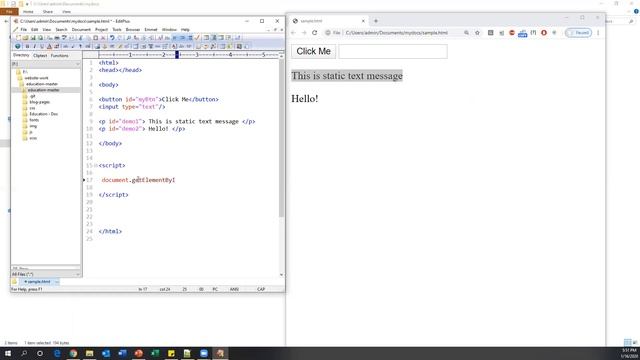Open PowerPoint from the taskbar
Screen dimensions: 640x360
[x=138, y=353]
